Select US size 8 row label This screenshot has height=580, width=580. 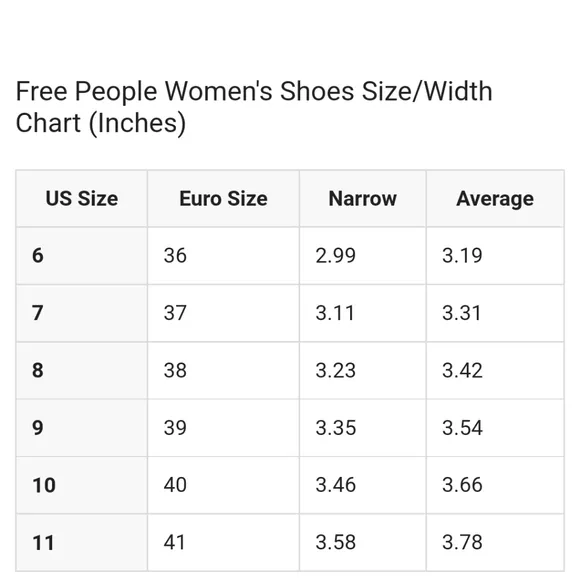[x=82, y=370]
